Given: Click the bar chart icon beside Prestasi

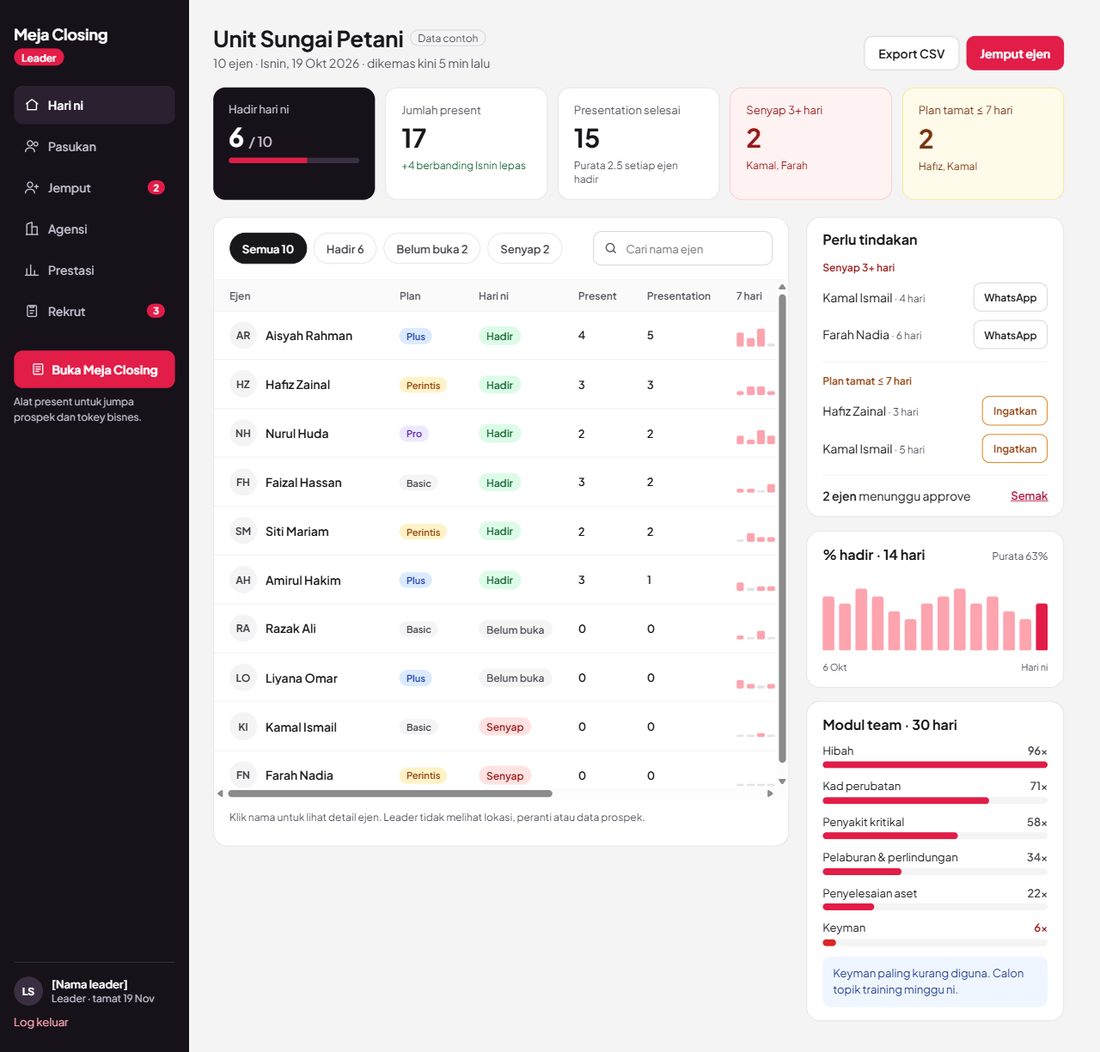Looking at the screenshot, I should [x=32, y=270].
